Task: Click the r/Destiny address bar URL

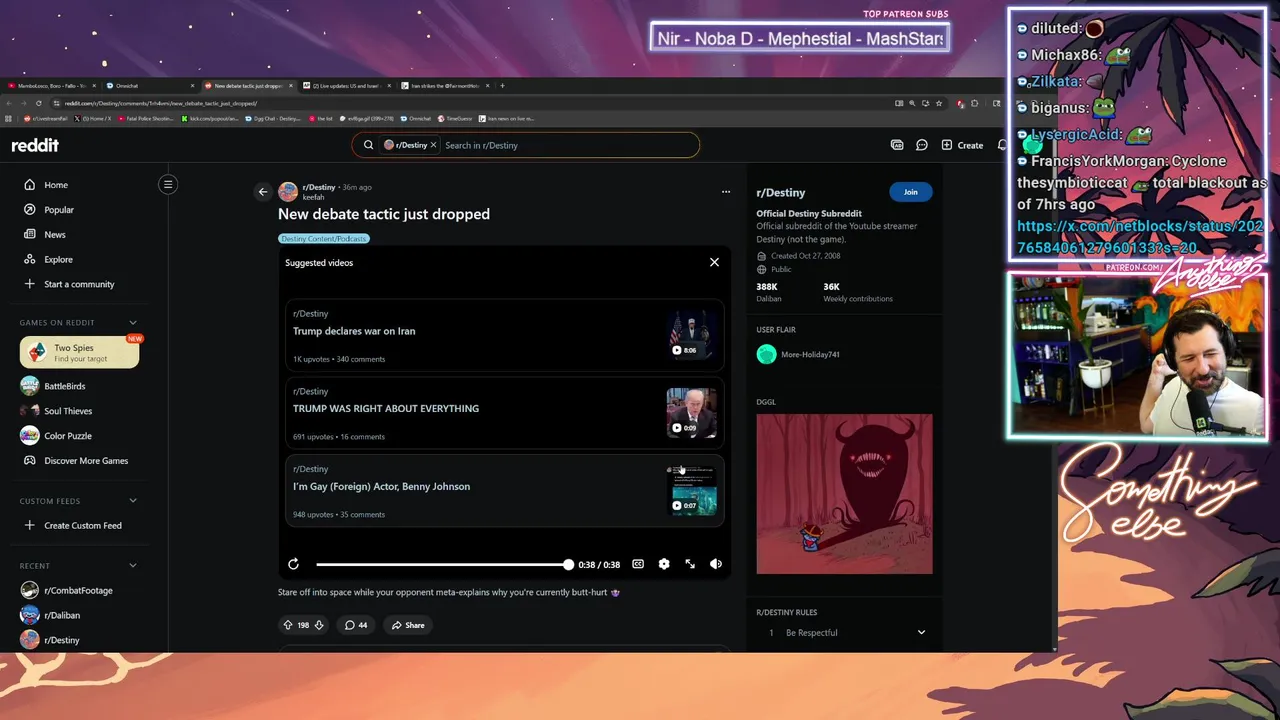Action: 160,103
